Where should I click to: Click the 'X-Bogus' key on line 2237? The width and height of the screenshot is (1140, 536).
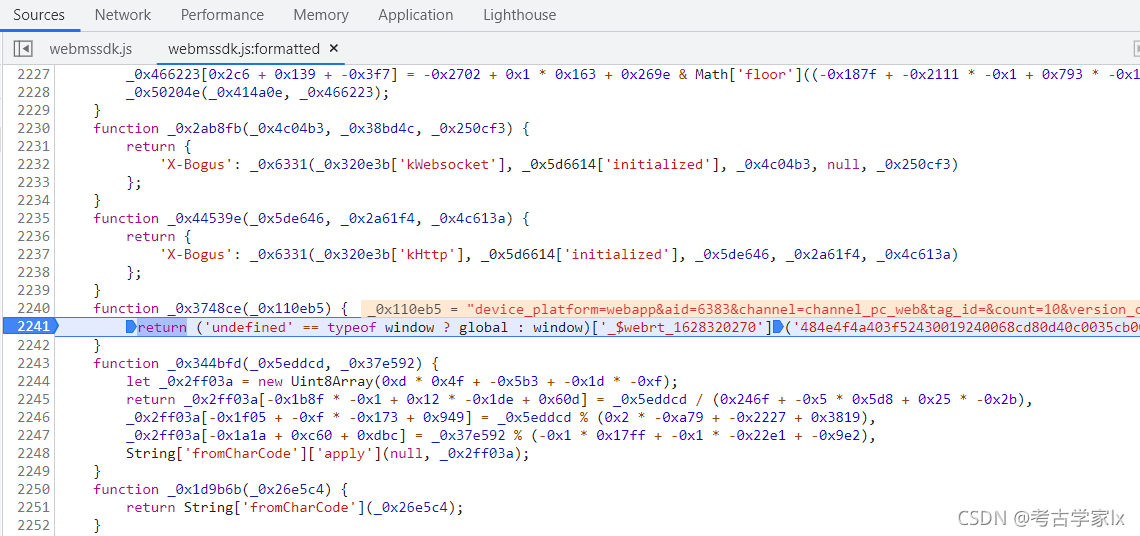point(196,254)
